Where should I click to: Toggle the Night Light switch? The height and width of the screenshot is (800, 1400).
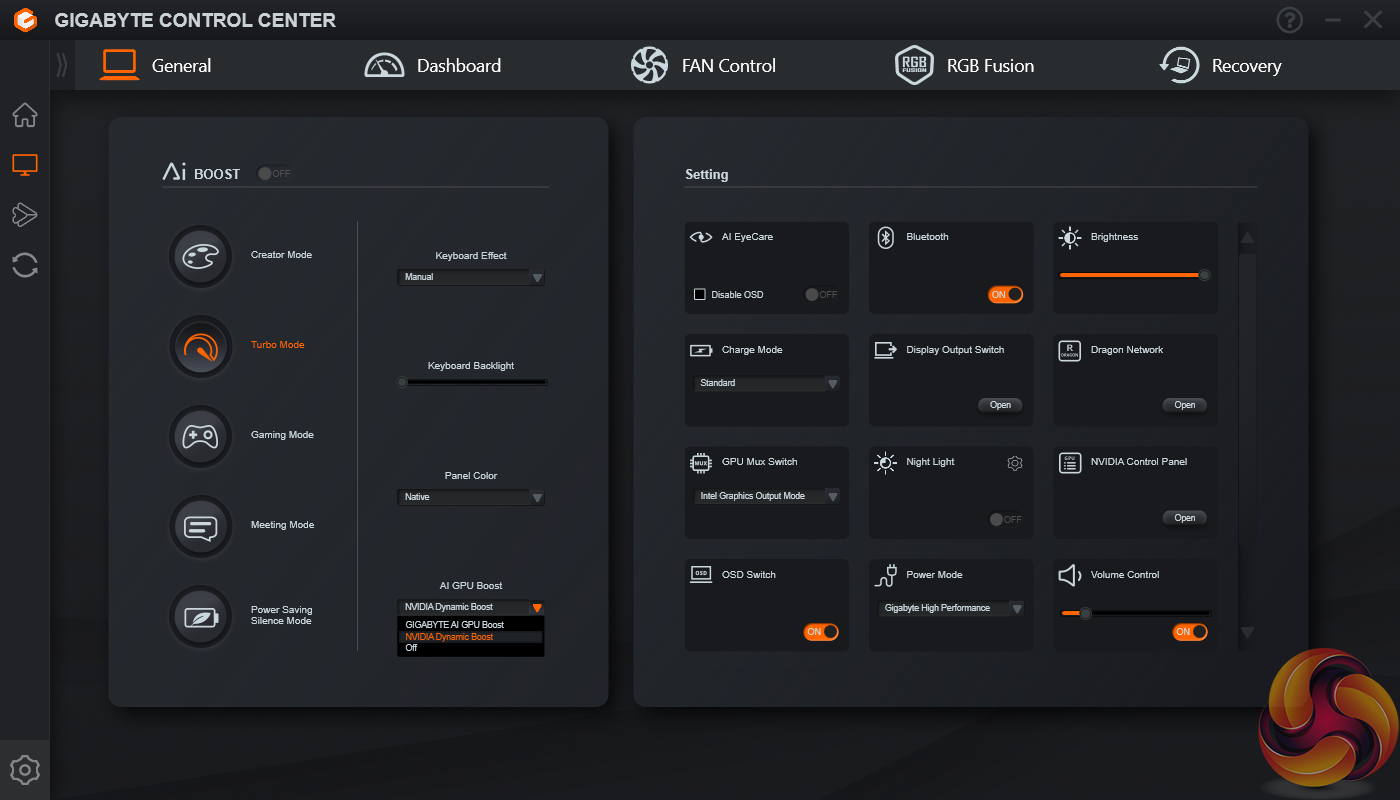pos(1006,520)
